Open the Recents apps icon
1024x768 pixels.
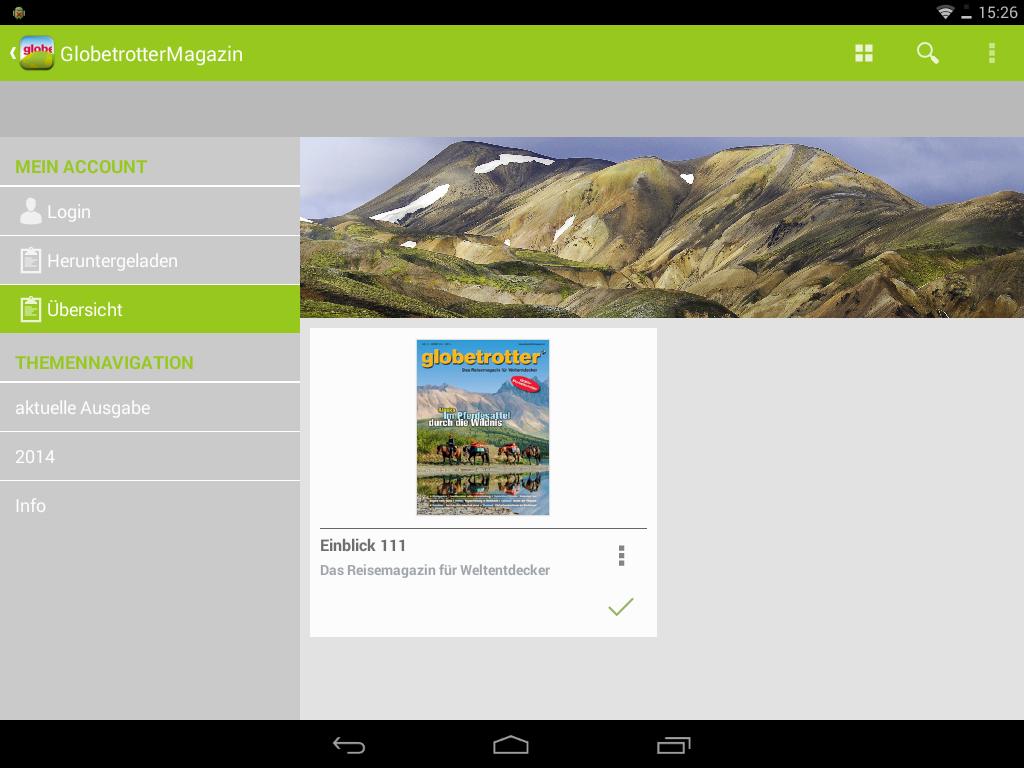pyautogui.click(x=674, y=744)
